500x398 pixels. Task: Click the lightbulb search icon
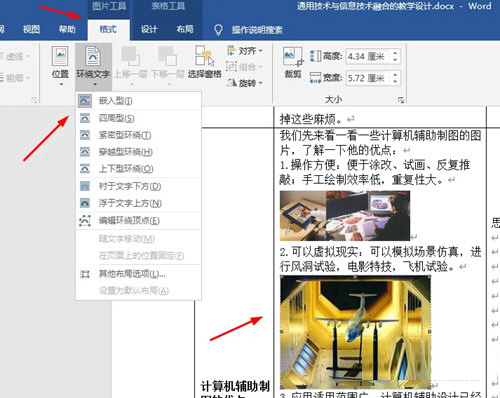[218, 30]
